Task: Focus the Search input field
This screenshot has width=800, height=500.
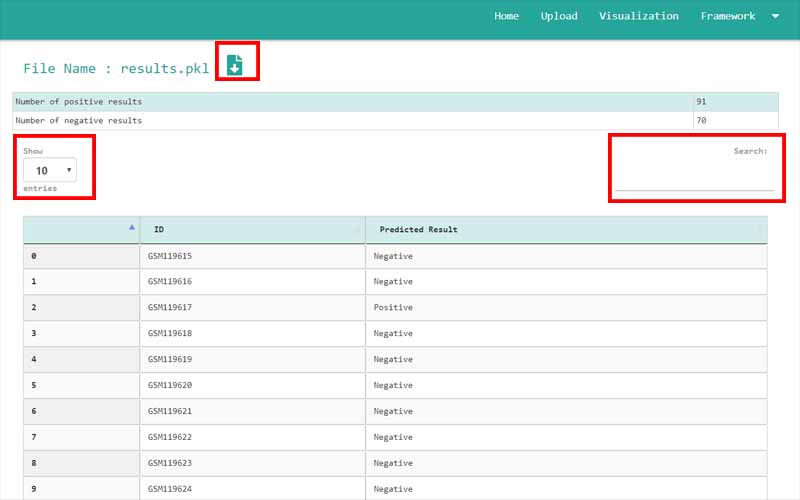Action: pyautogui.click(x=694, y=179)
